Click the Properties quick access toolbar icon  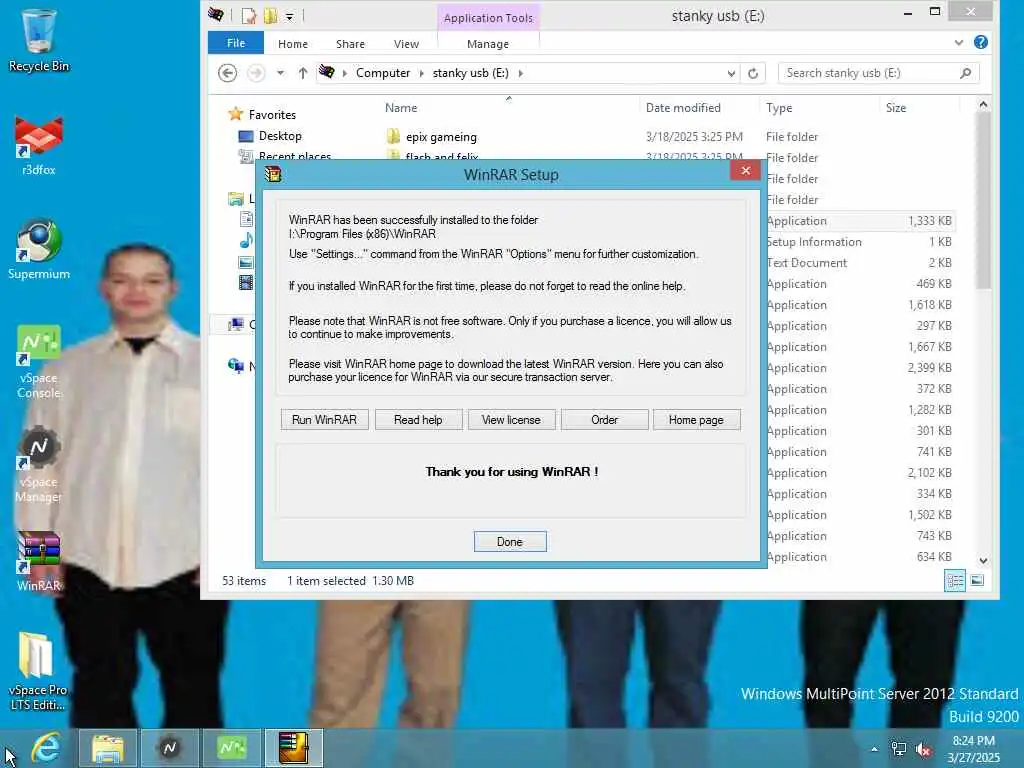point(249,16)
